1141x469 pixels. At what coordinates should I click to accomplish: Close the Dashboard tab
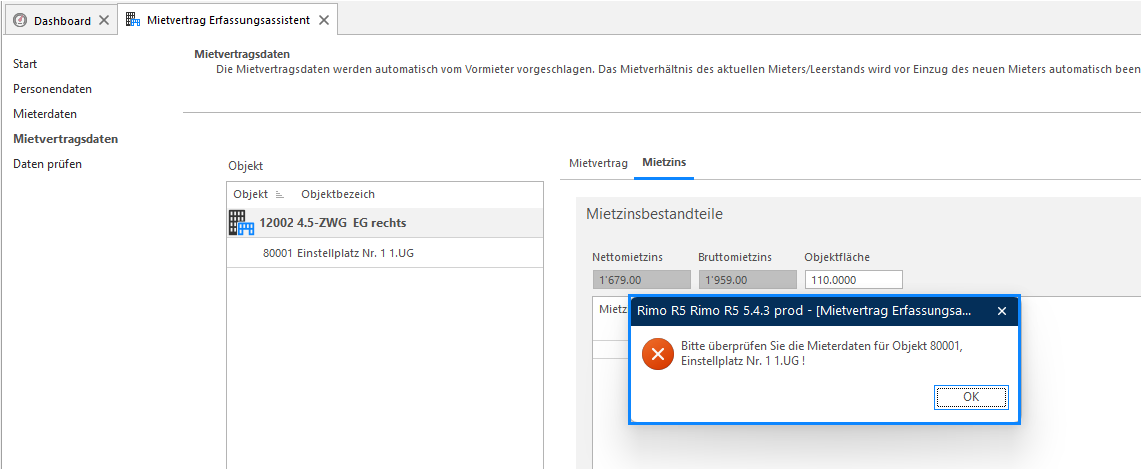(x=104, y=20)
